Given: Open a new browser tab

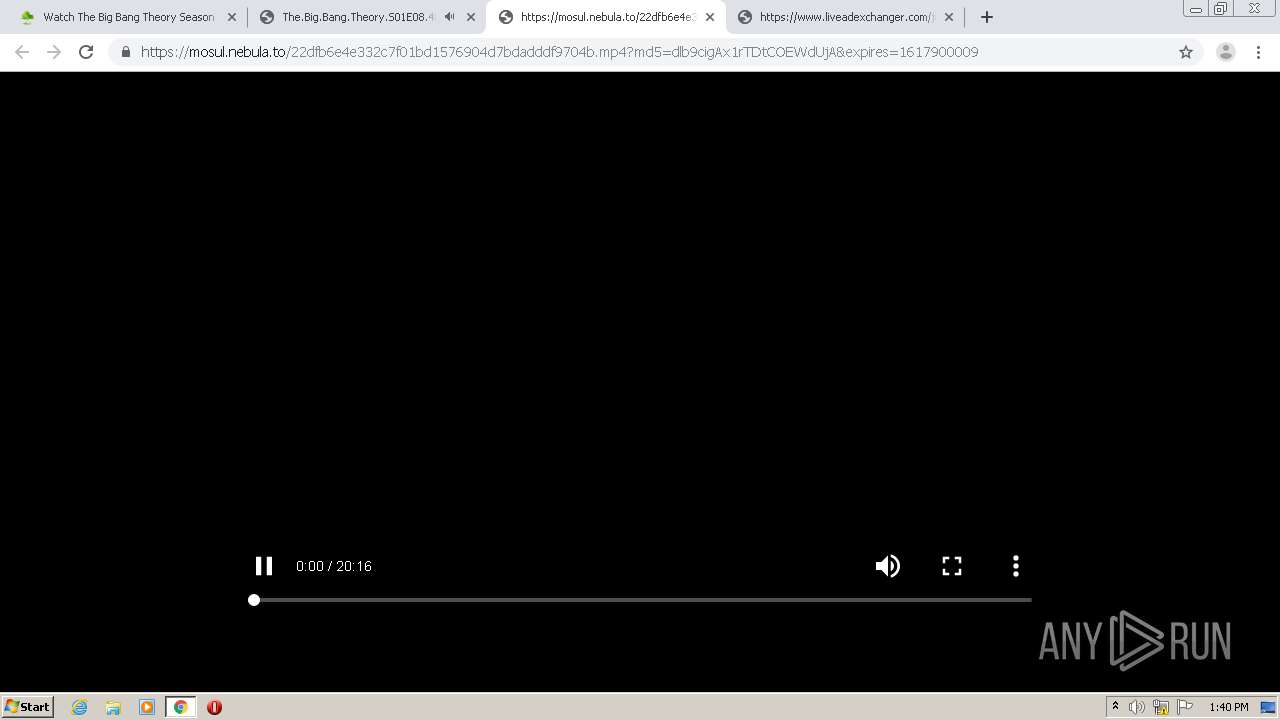Looking at the screenshot, I should pos(987,17).
